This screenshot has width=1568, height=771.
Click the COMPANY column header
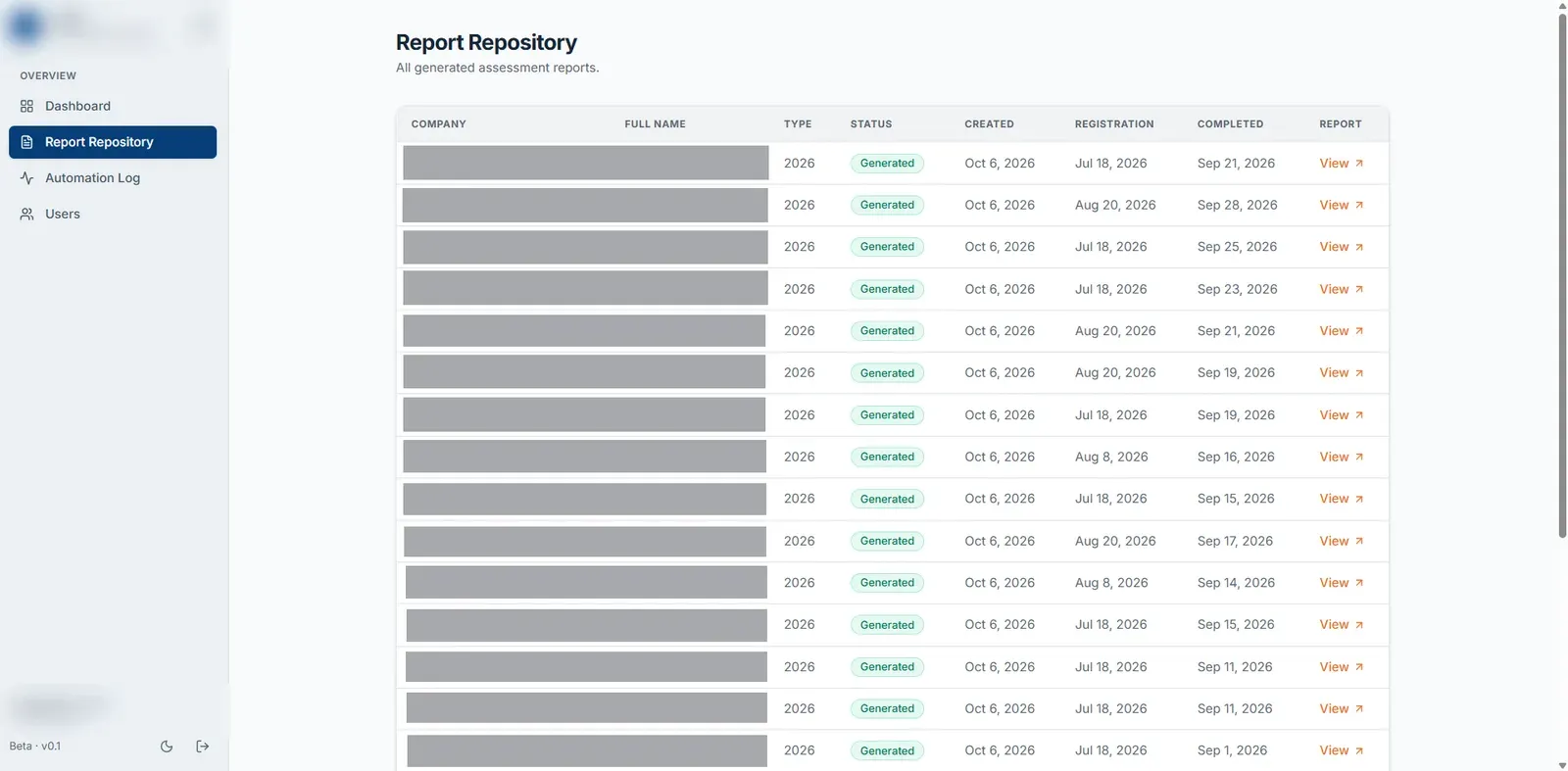(438, 124)
